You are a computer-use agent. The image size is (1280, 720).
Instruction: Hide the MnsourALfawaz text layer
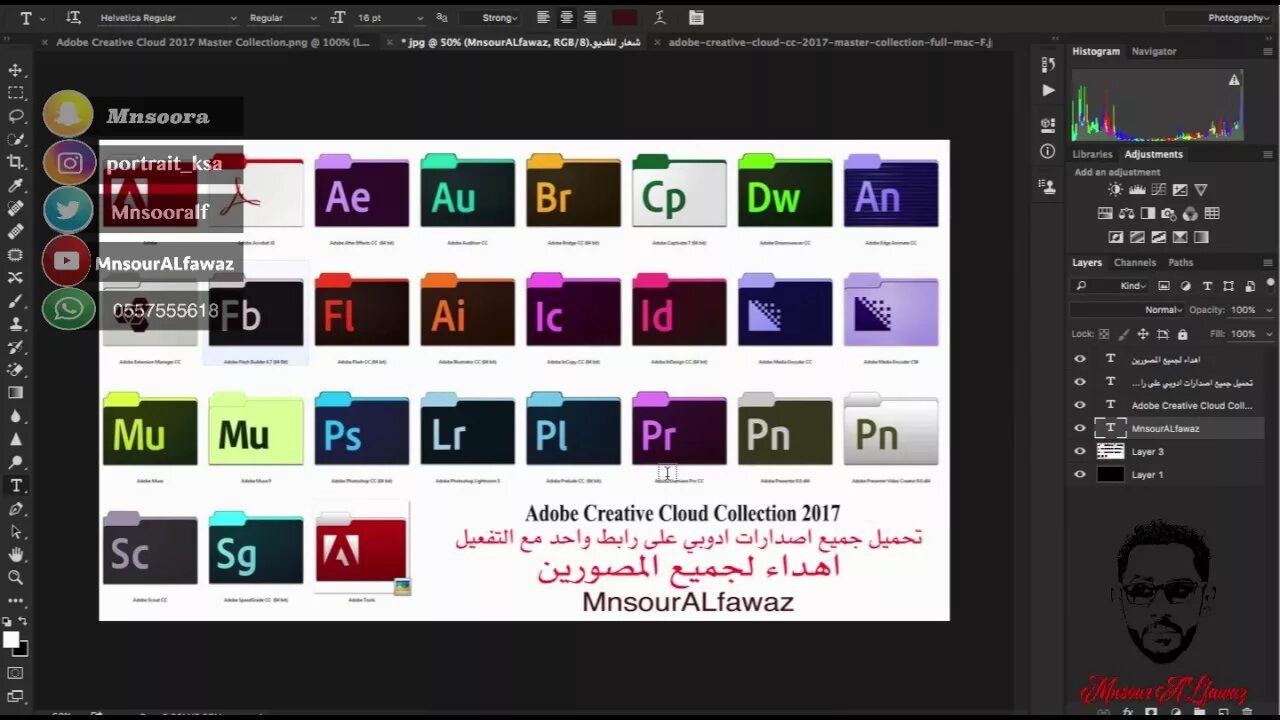point(1080,428)
